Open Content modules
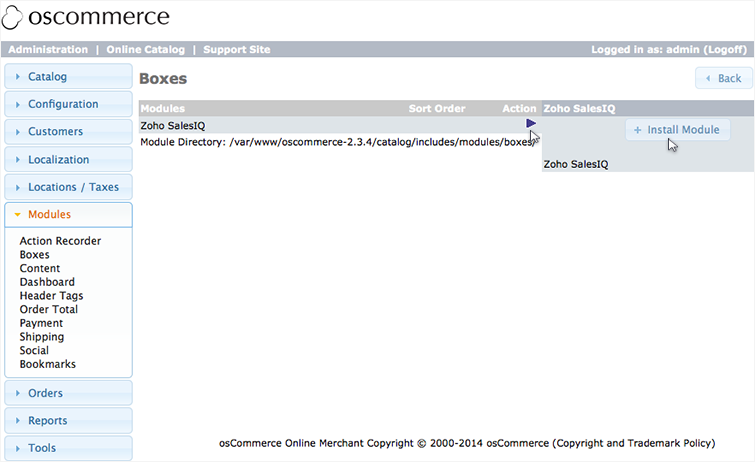This screenshot has width=755, height=462. (39, 268)
